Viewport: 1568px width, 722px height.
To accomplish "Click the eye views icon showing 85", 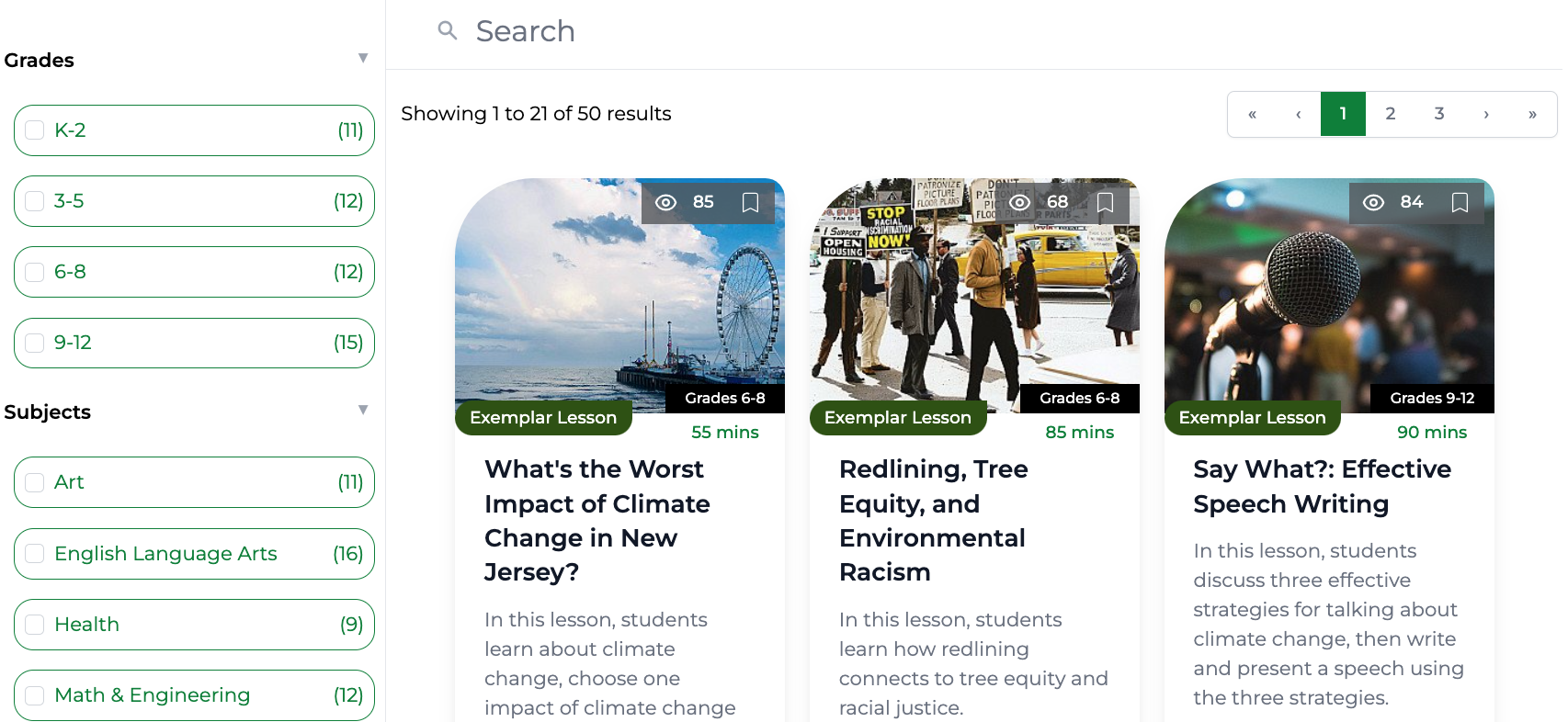I will (x=665, y=202).
